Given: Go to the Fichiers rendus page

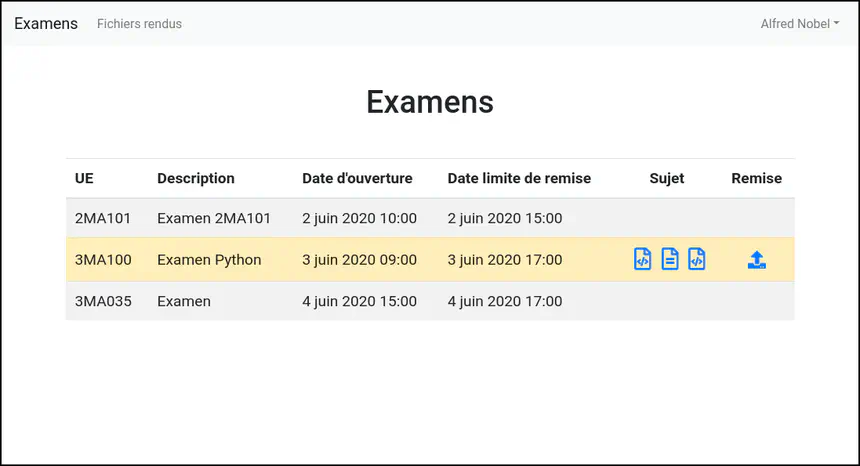Looking at the screenshot, I should pyautogui.click(x=139, y=24).
